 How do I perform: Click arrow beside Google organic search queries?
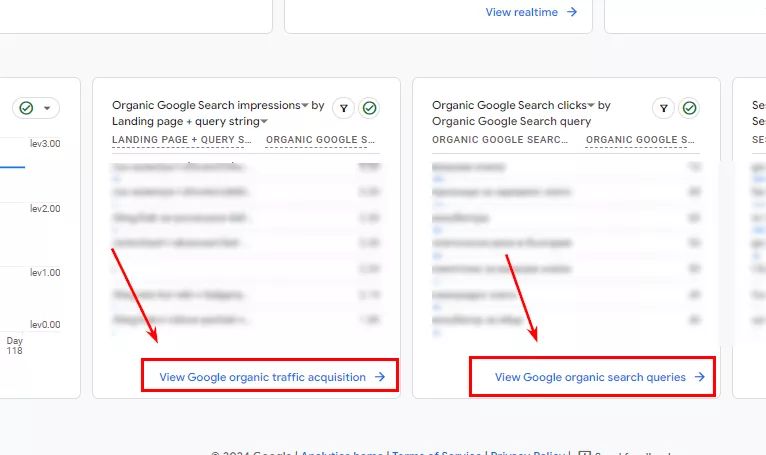(700, 377)
